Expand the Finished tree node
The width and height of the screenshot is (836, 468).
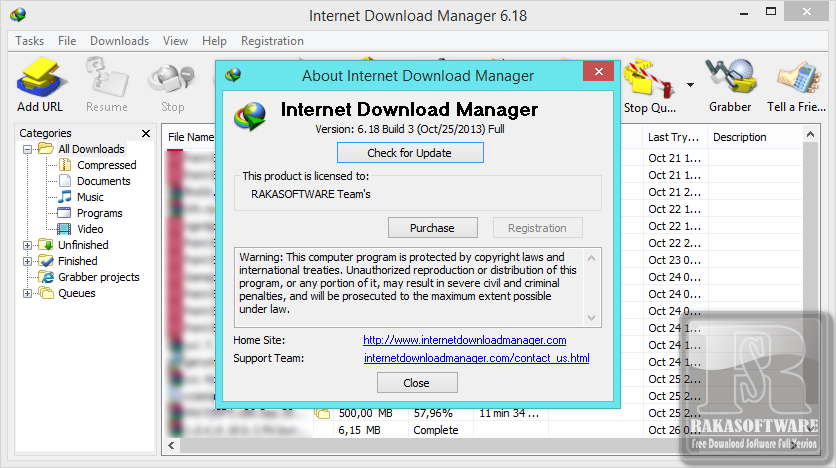27,261
